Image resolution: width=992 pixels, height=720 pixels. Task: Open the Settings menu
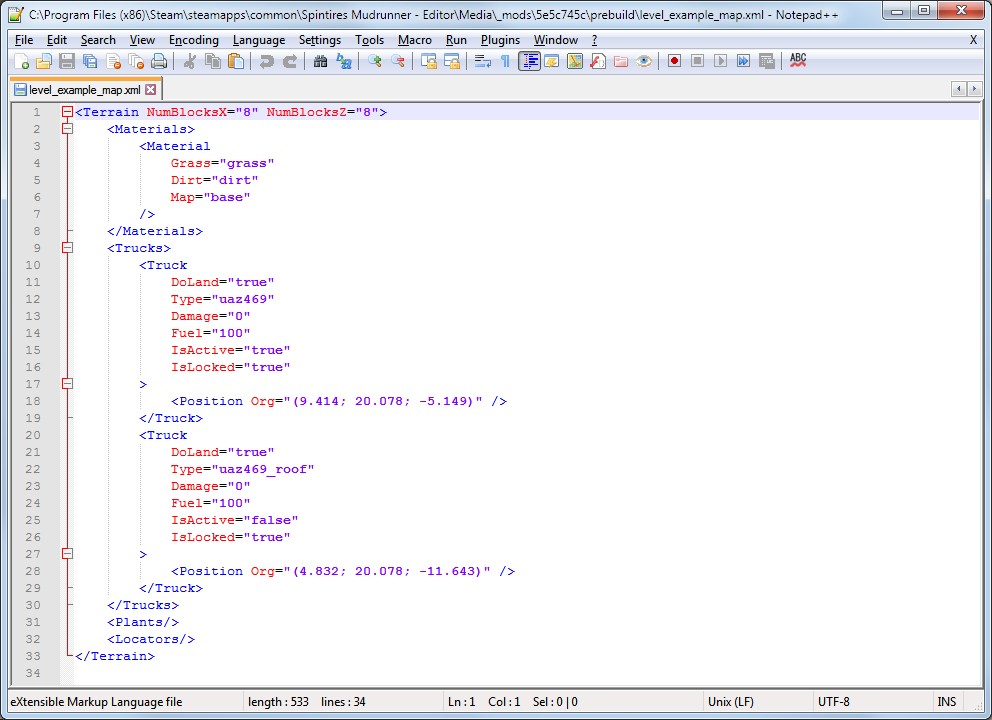coord(320,40)
